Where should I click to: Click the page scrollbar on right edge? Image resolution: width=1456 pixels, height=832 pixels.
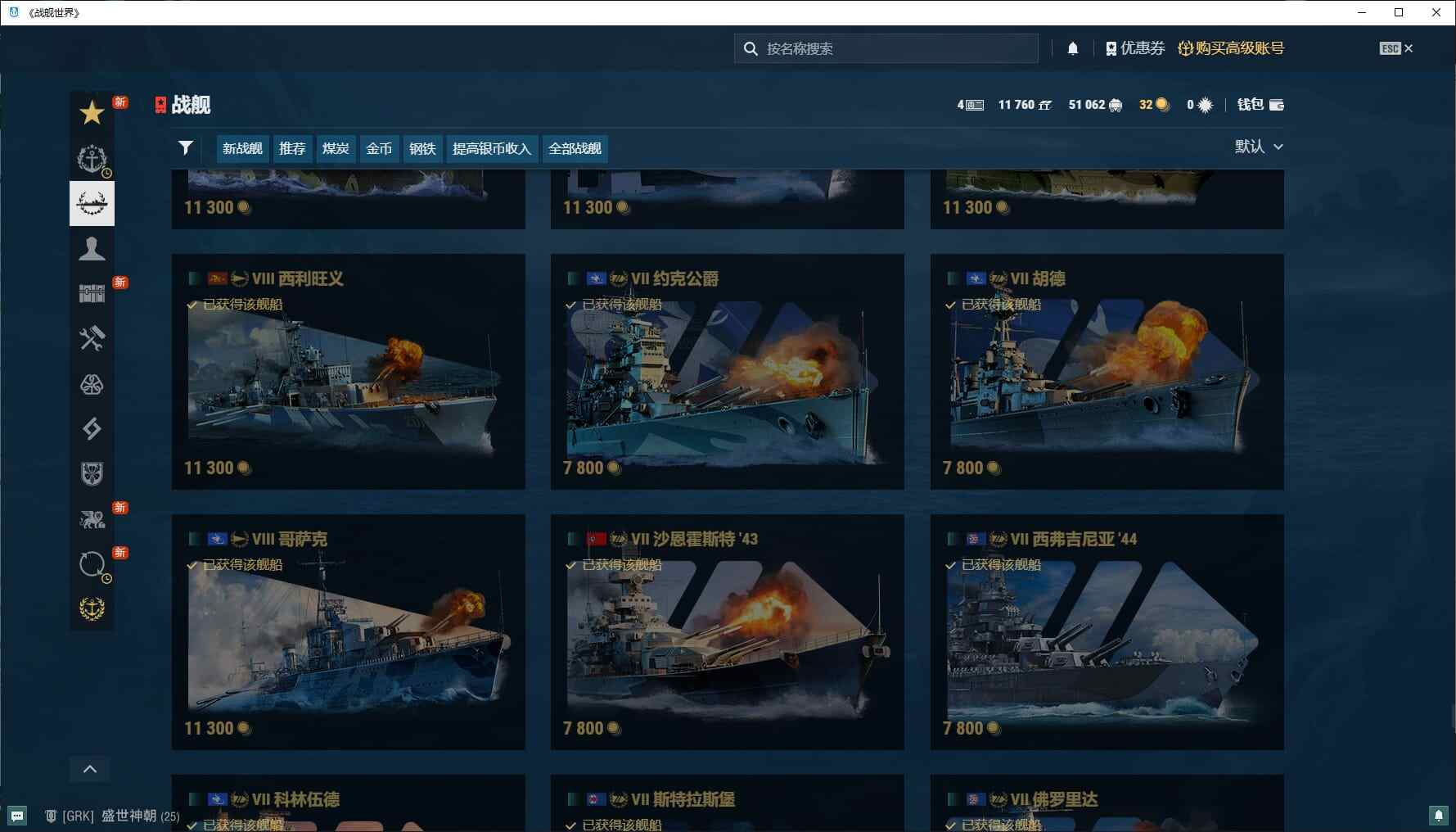click(x=1453, y=717)
